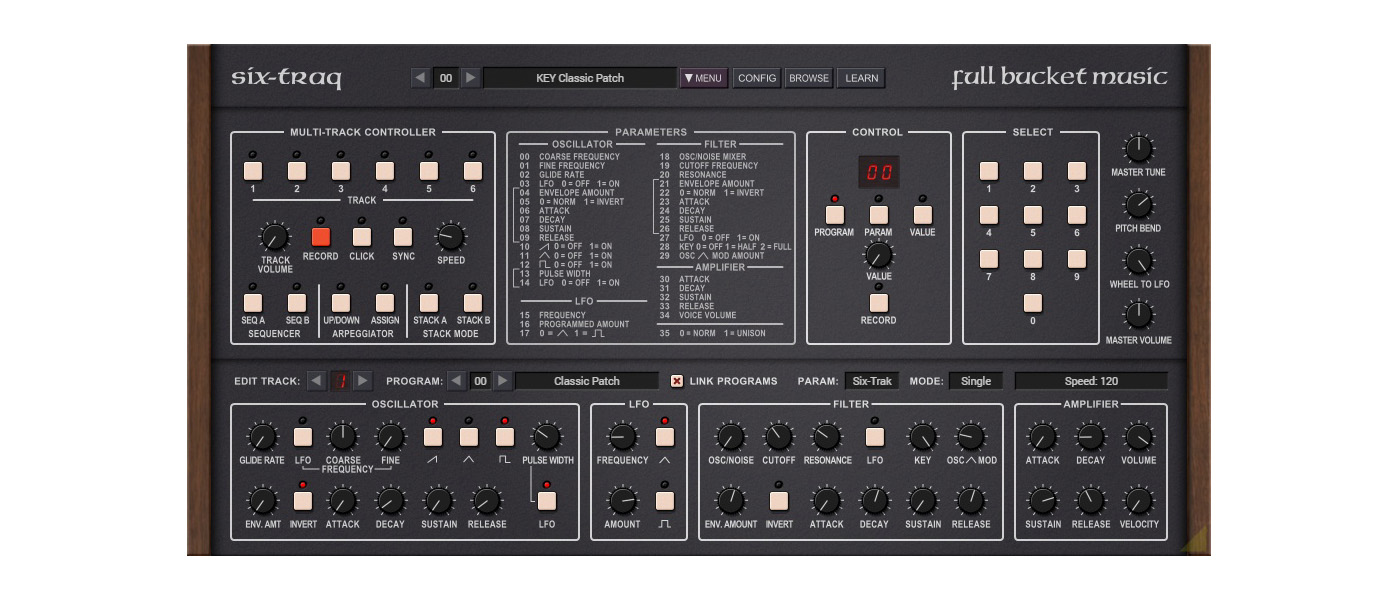Activate STACK B mode button

click(473, 302)
